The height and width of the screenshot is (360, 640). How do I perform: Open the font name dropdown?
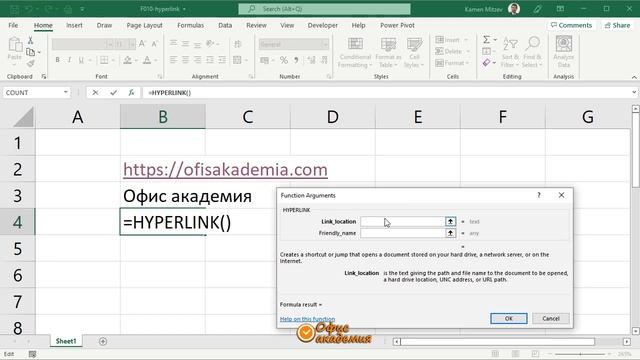click(109, 44)
